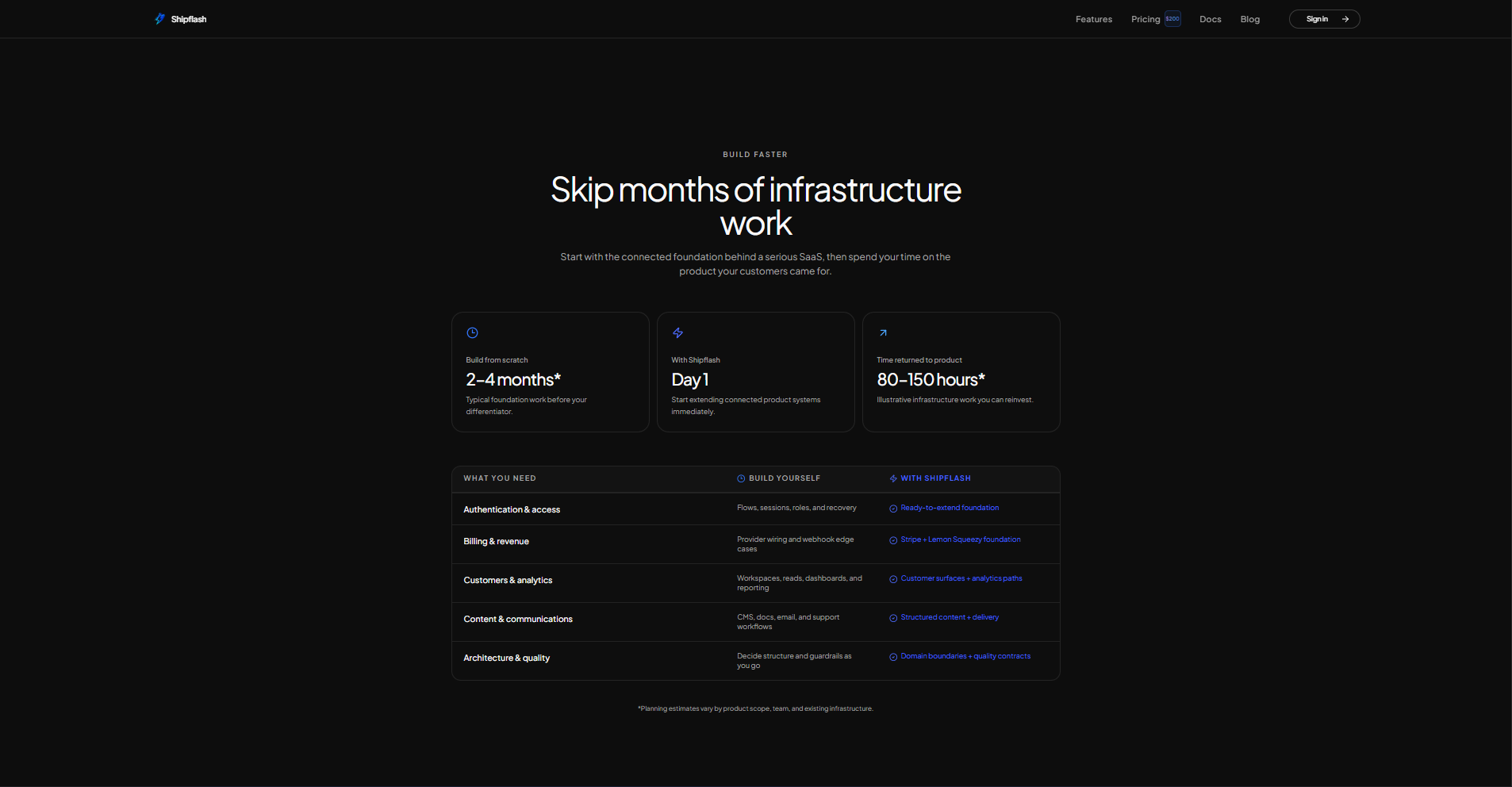The width and height of the screenshot is (1512, 787).
Task: Click the clock icon in Build from scratch card
Action: pos(472,333)
